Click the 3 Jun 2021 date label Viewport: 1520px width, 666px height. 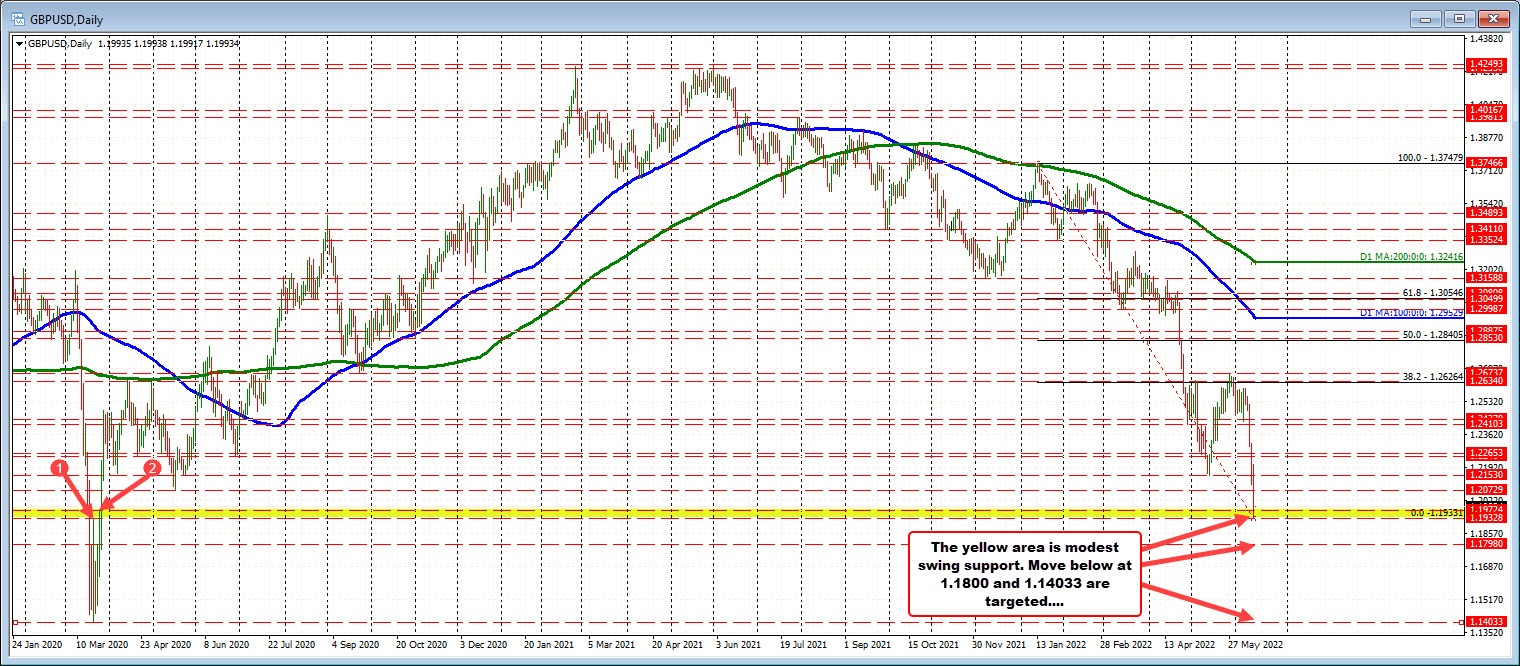click(740, 646)
